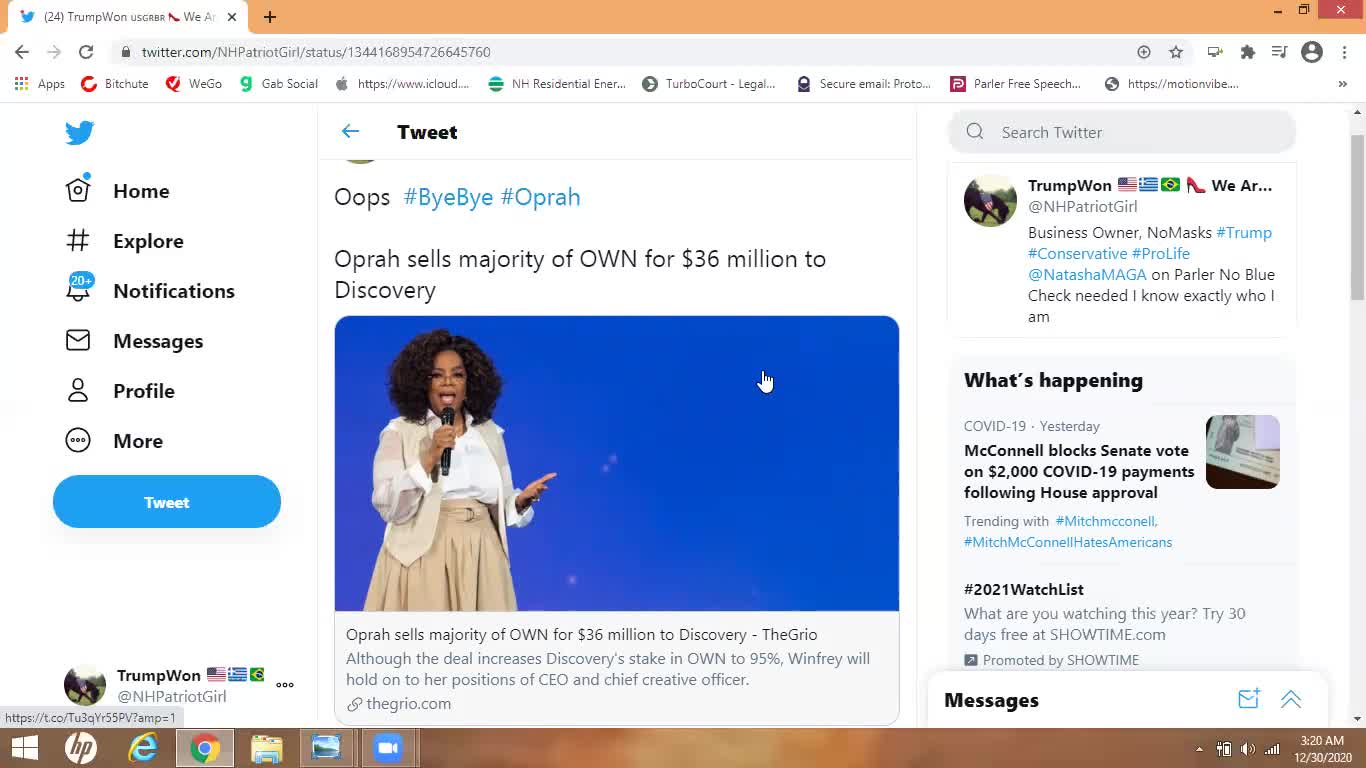This screenshot has width=1366, height=768.
Task: Click new message compose icon
Action: click(x=1248, y=699)
